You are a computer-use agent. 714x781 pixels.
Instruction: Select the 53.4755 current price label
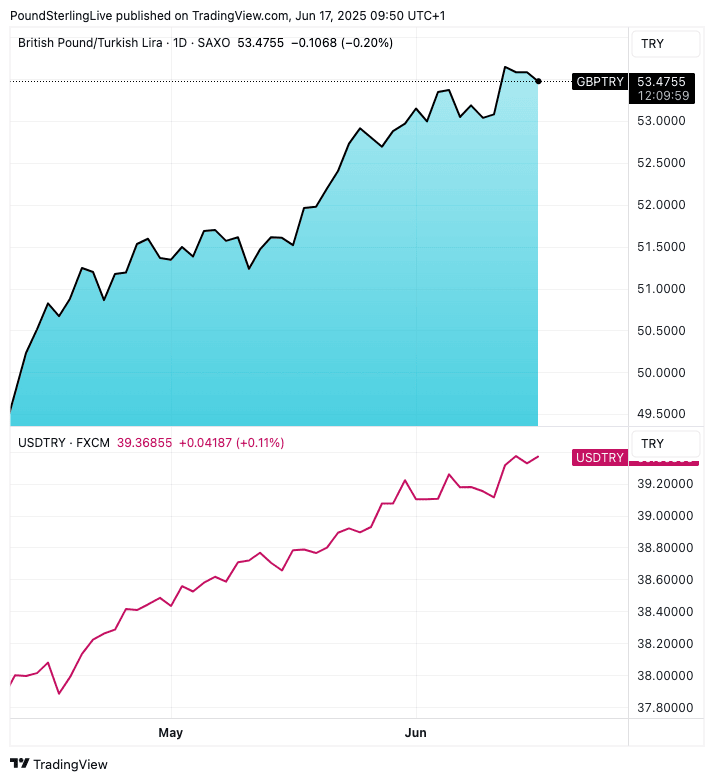coord(662,81)
